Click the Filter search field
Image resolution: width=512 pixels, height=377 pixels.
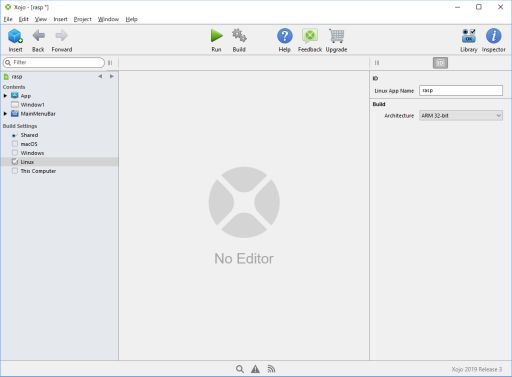(x=54, y=62)
